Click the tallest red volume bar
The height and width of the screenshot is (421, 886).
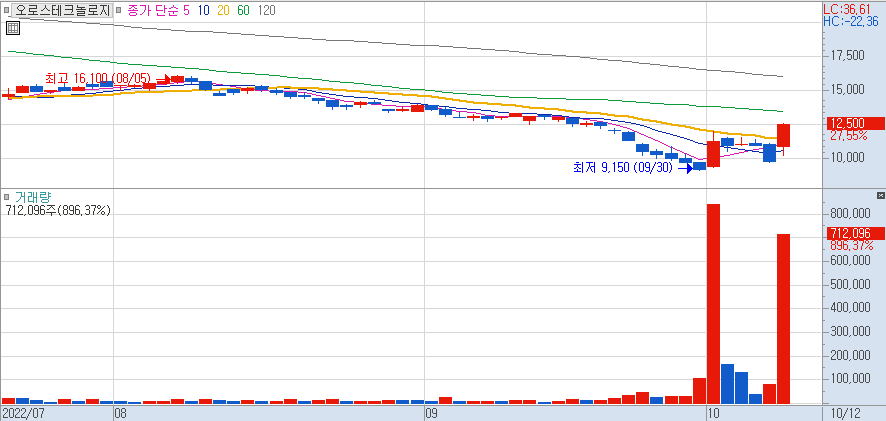click(713, 304)
